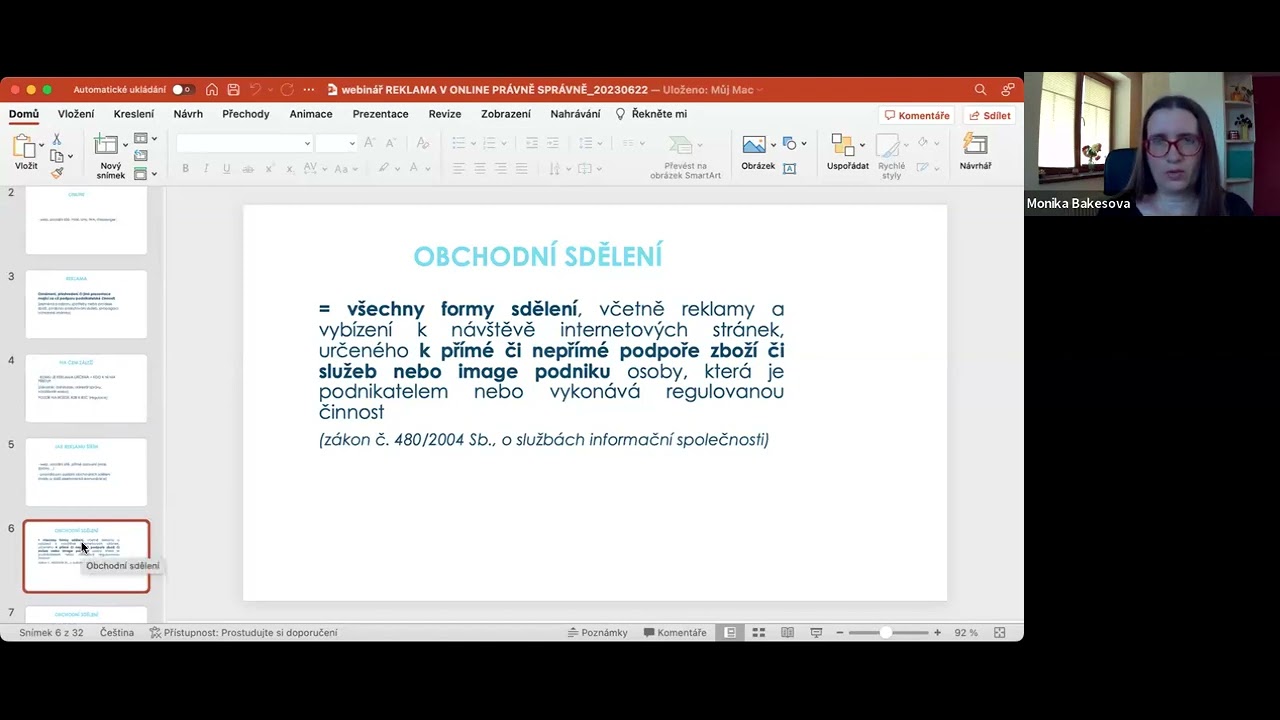Reset the slide layout

[x=141, y=156]
